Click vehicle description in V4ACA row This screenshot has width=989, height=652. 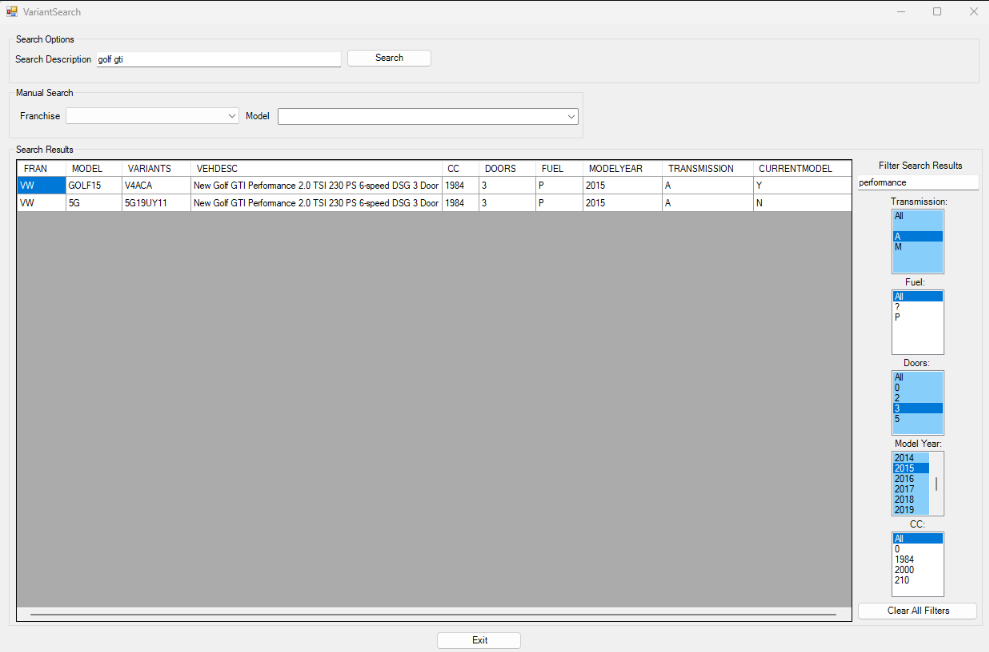(317, 185)
